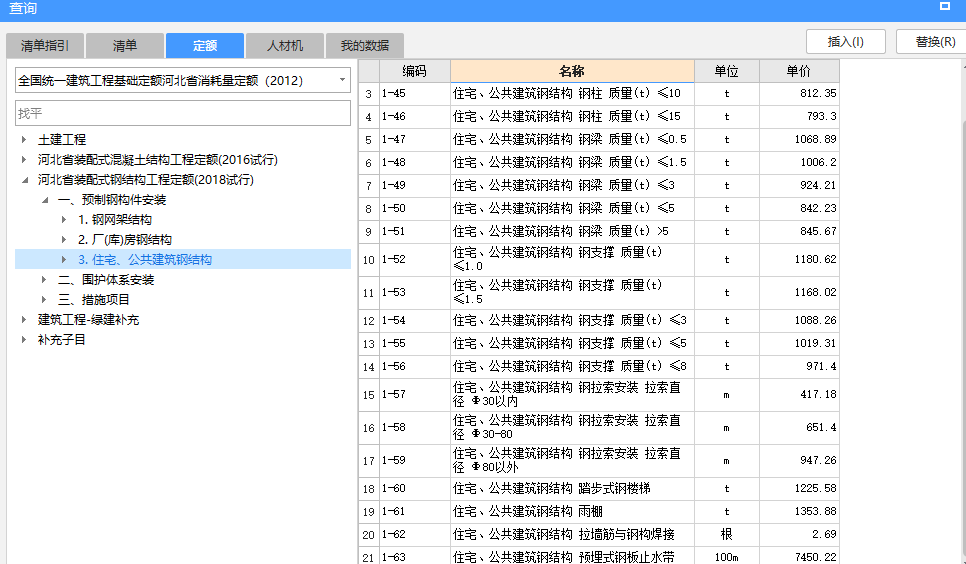Screen dimensions: 966x564
Task: Maximize the 查询 dialog window
Action: [944, 6]
